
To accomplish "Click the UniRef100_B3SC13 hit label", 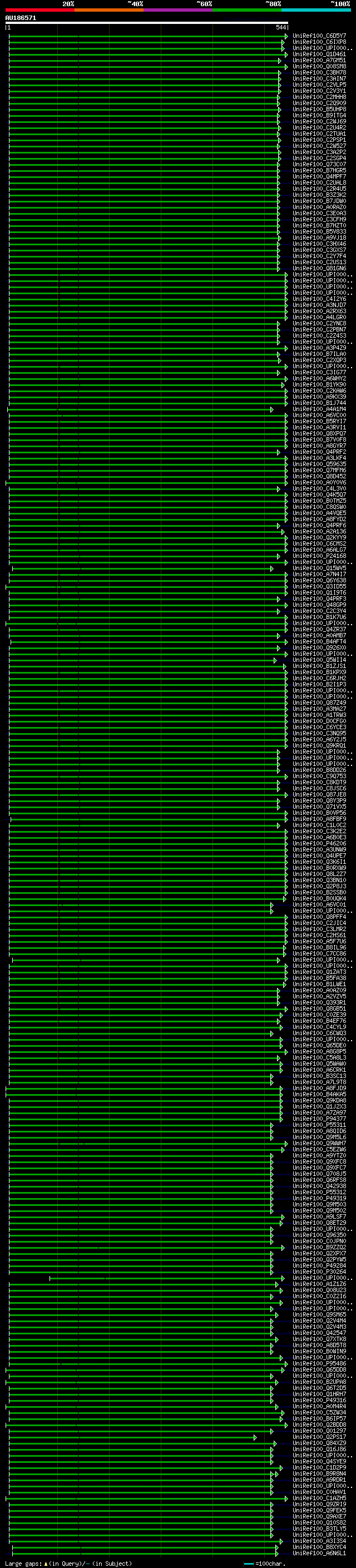I will (319, 1076).
